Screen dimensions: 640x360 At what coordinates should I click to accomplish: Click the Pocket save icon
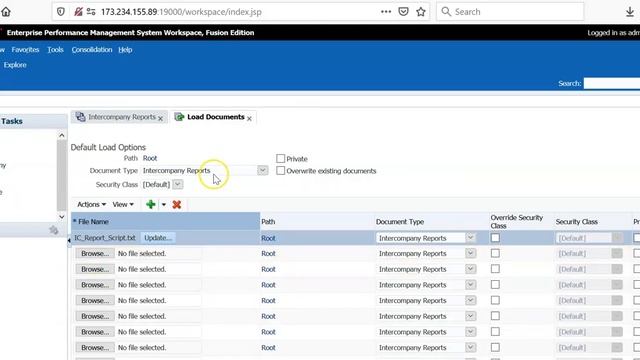pyautogui.click(x=403, y=12)
